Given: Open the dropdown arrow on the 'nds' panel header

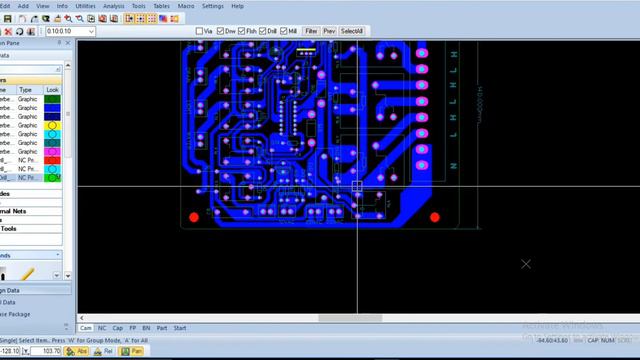Looking at the screenshot, I should (58, 255).
